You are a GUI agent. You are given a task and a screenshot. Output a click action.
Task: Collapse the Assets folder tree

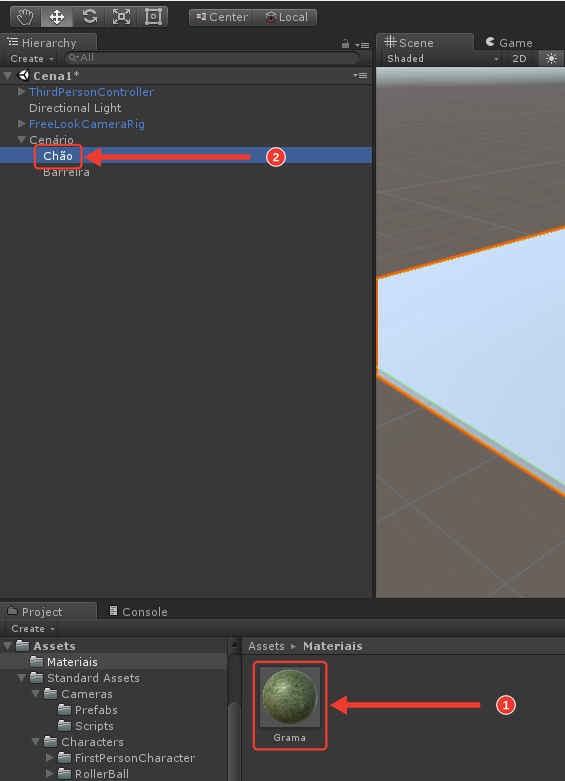7,646
